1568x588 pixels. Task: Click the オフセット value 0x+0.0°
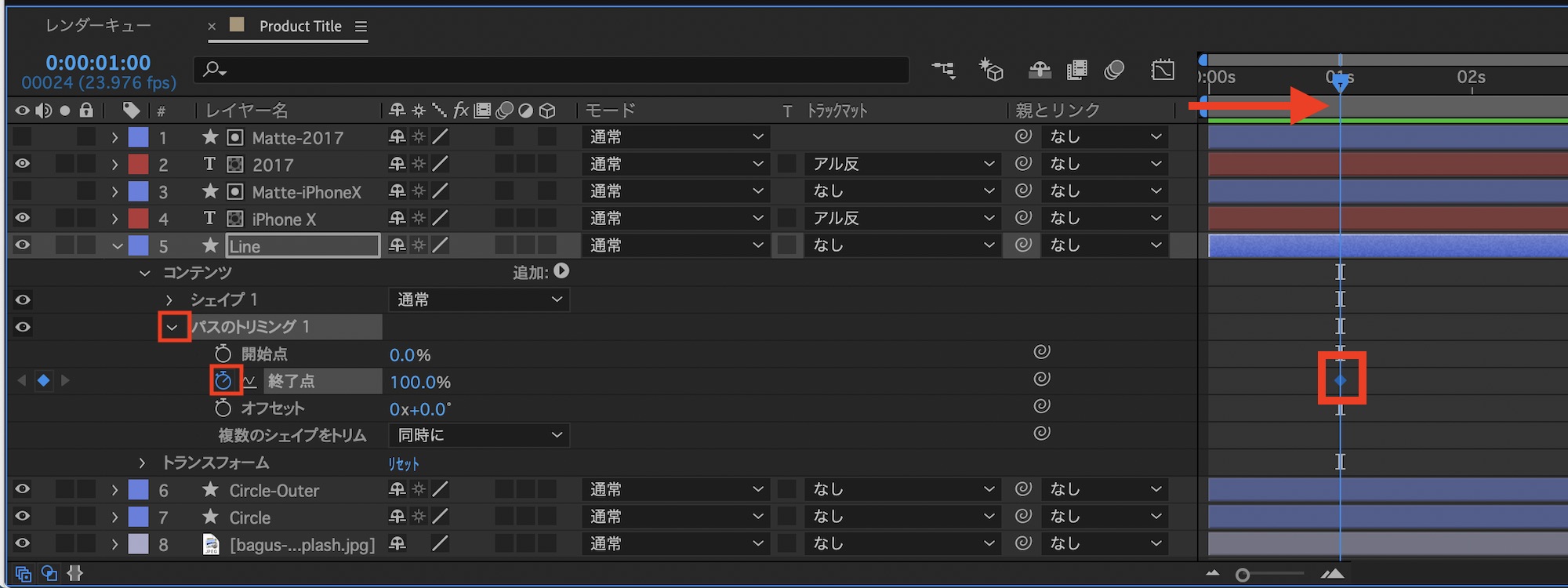[420, 409]
